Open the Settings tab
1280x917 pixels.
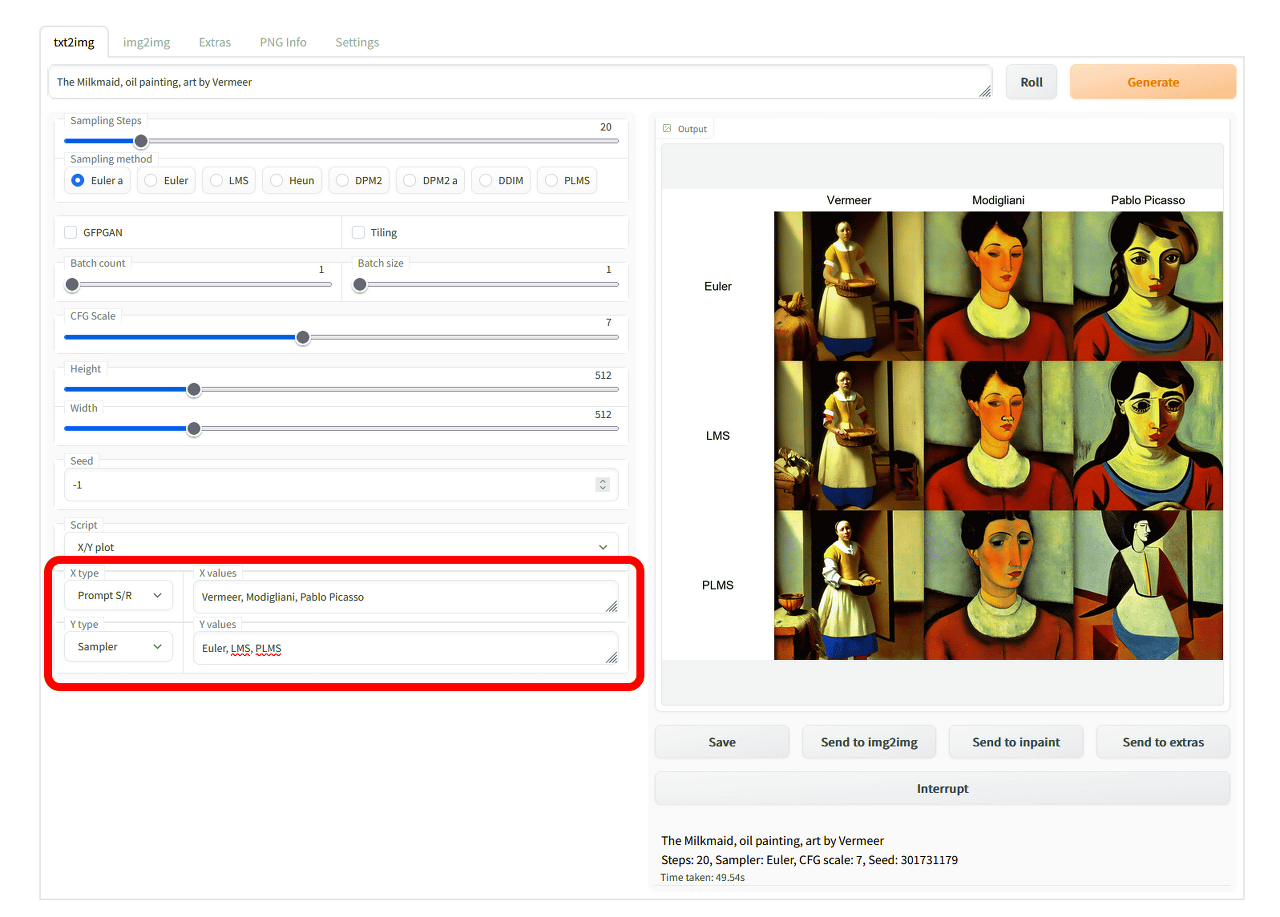(357, 42)
